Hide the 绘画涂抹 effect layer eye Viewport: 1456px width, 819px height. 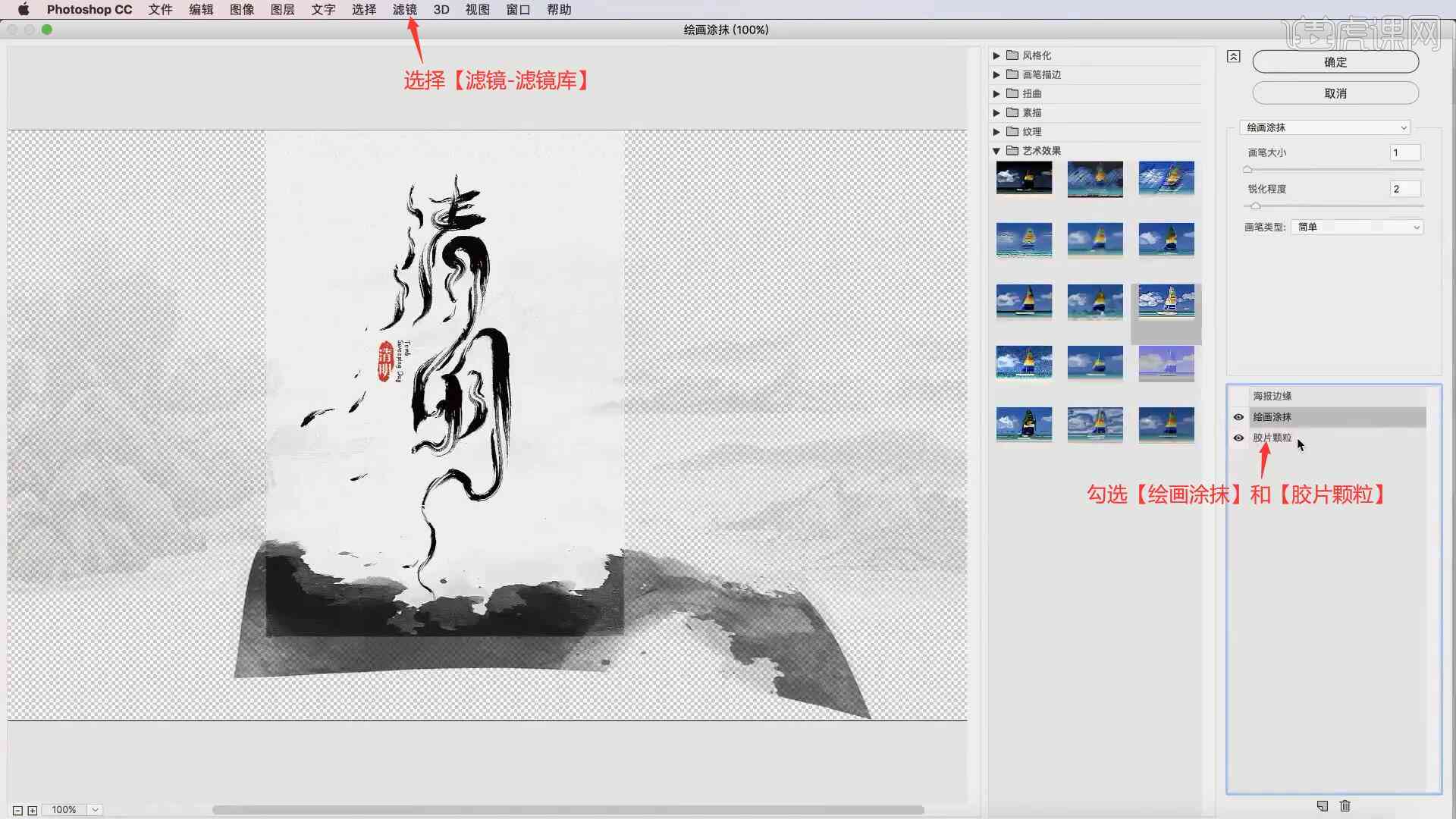(x=1238, y=417)
